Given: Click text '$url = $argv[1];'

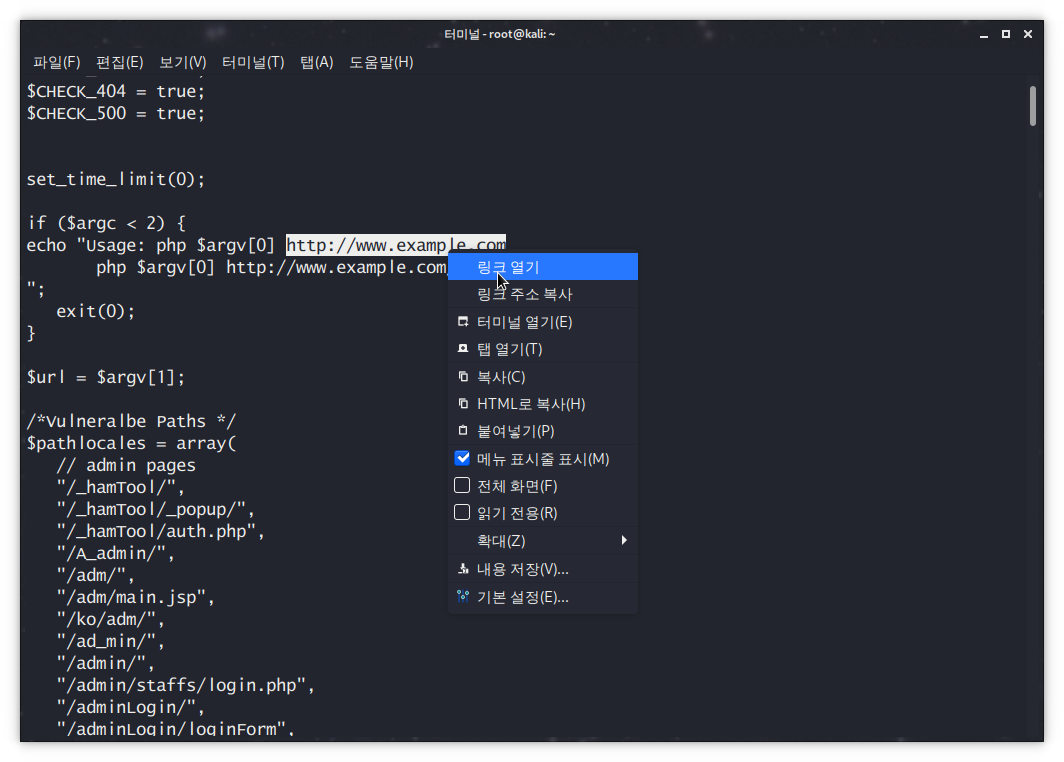Looking at the screenshot, I should pyautogui.click(x=105, y=377).
